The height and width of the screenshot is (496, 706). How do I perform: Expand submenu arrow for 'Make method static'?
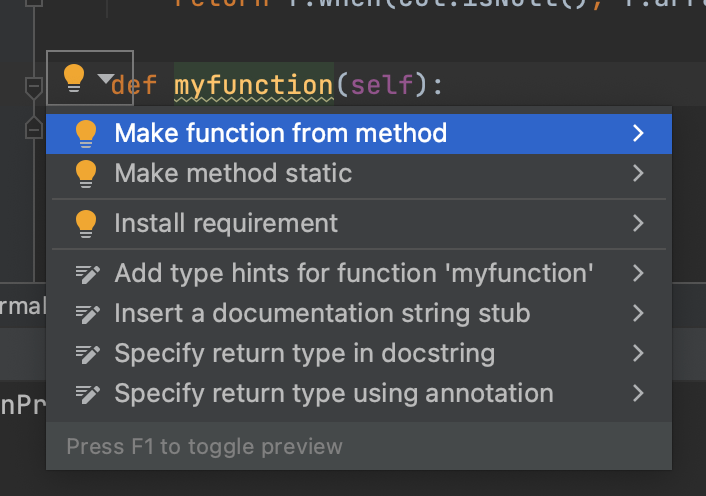(x=638, y=173)
